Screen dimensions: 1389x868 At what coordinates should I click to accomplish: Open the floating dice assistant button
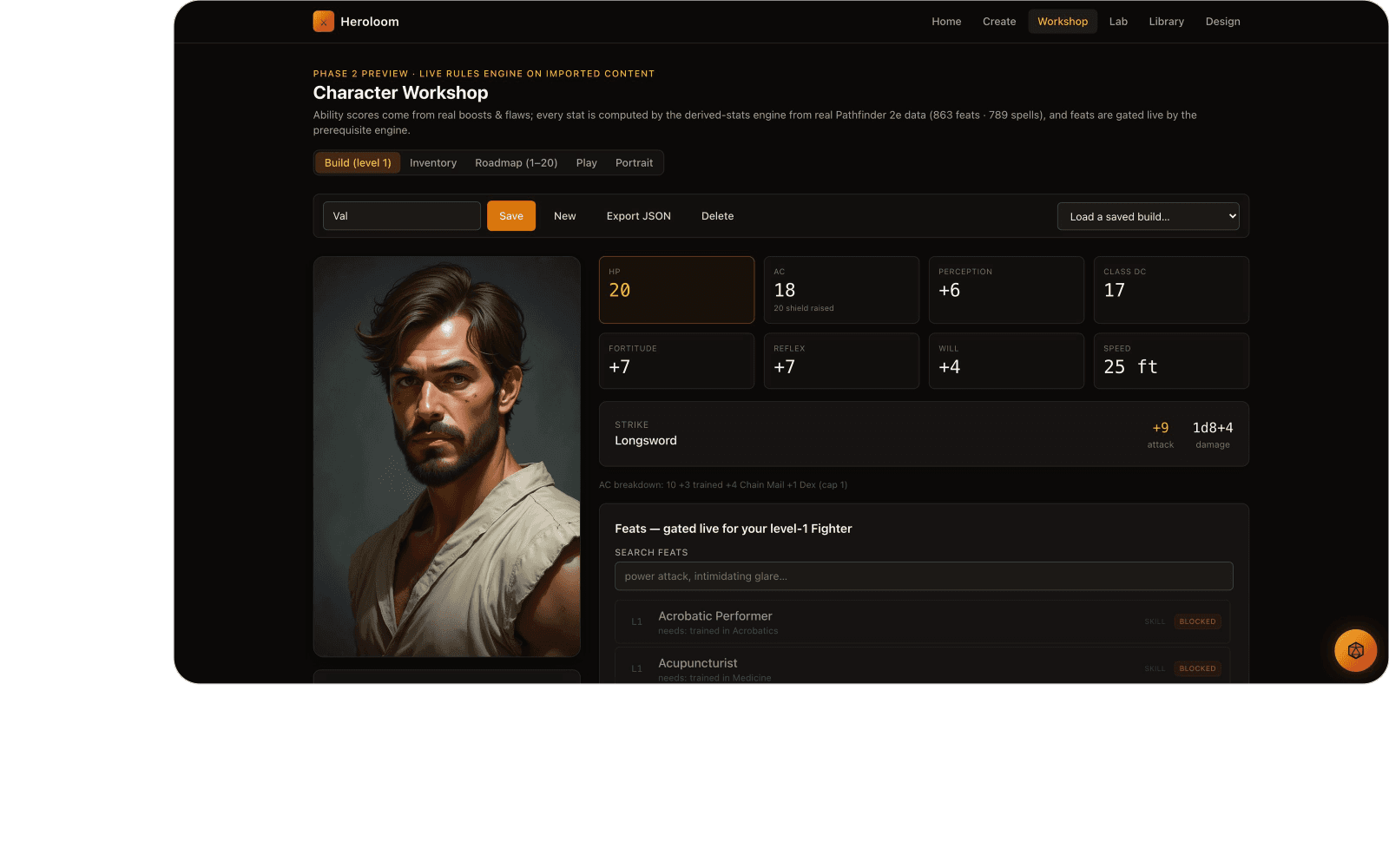1355,650
